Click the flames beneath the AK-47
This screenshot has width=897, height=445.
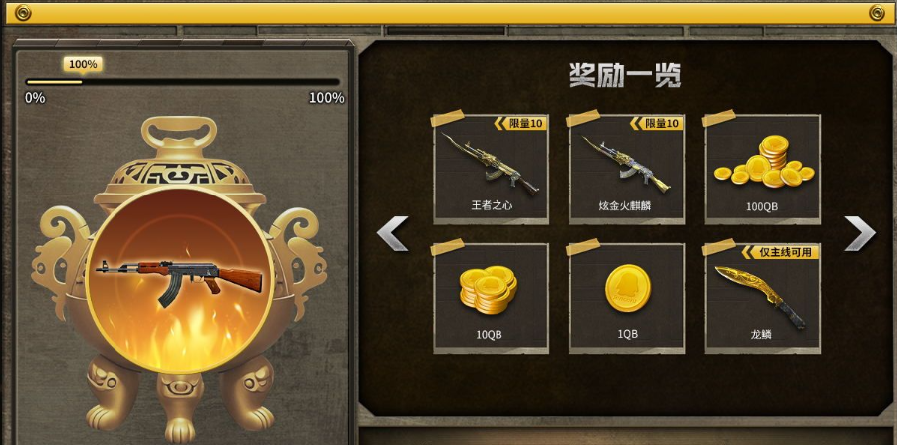click(180, 337)
